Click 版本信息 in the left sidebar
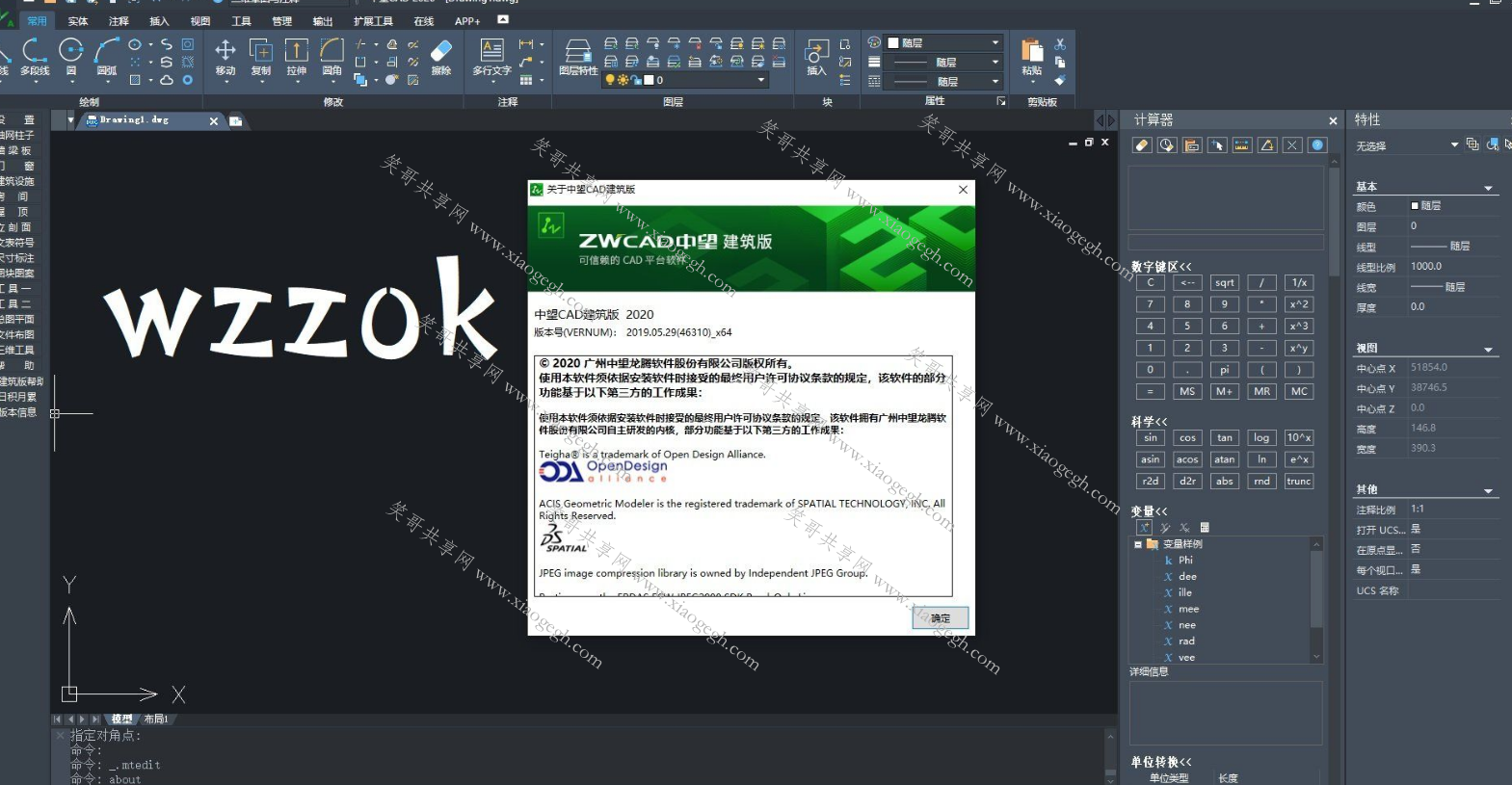The width and height of the screenshot is (1512, 785). [17, 412]
